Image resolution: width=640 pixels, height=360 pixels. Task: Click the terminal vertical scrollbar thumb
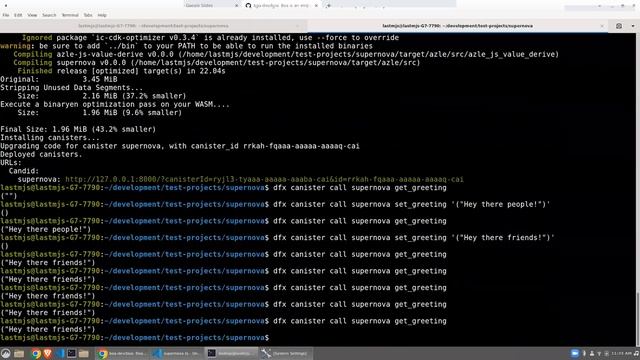tap(638, 318)
